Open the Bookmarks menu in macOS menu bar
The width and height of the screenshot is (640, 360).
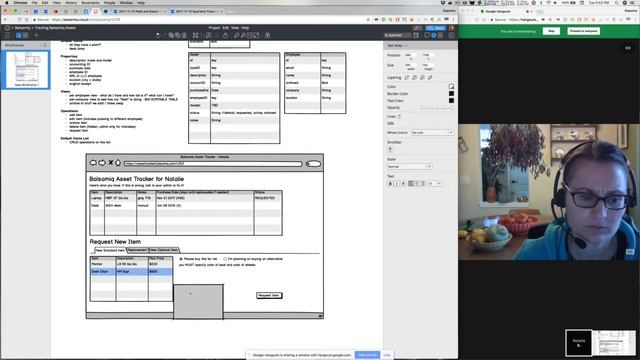coord(90,2)
